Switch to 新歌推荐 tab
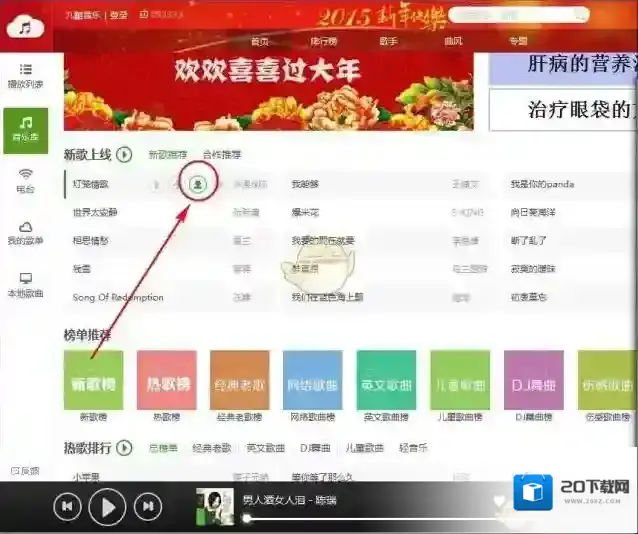This screenshot has height=534, width=638. tap(168, 155)
